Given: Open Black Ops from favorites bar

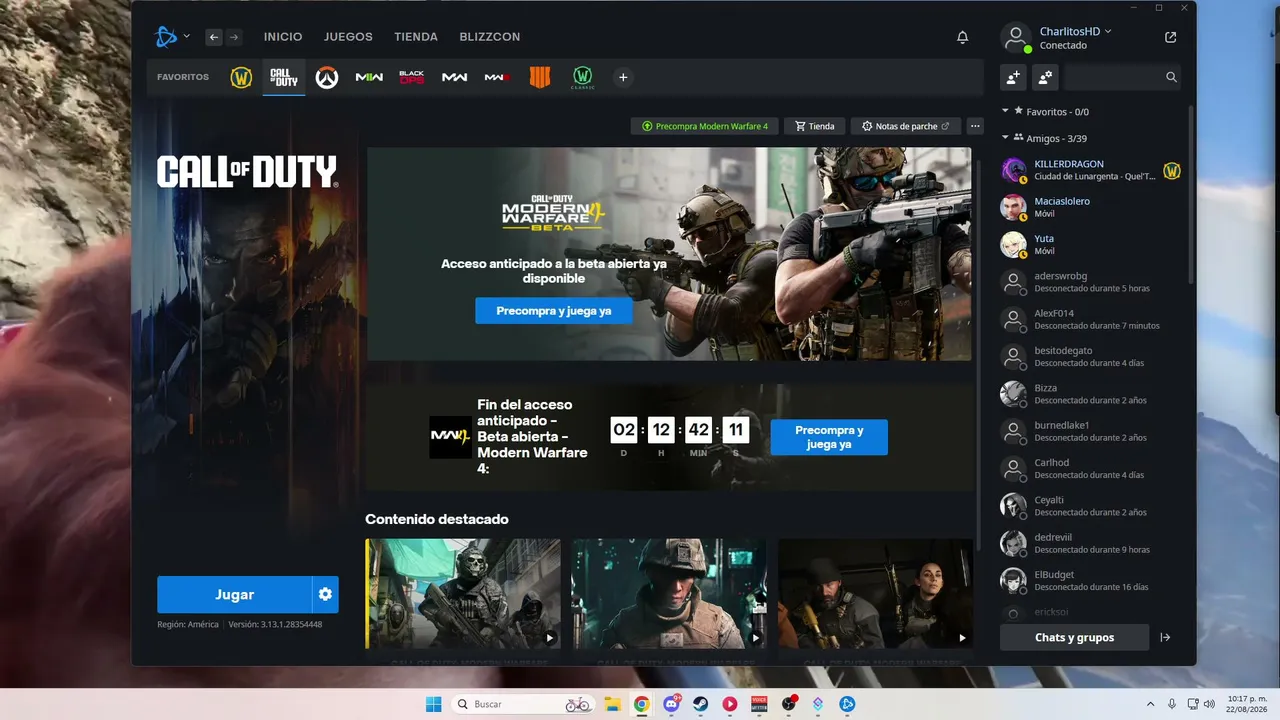Looking at the screenshot, I should click(412, 77).
